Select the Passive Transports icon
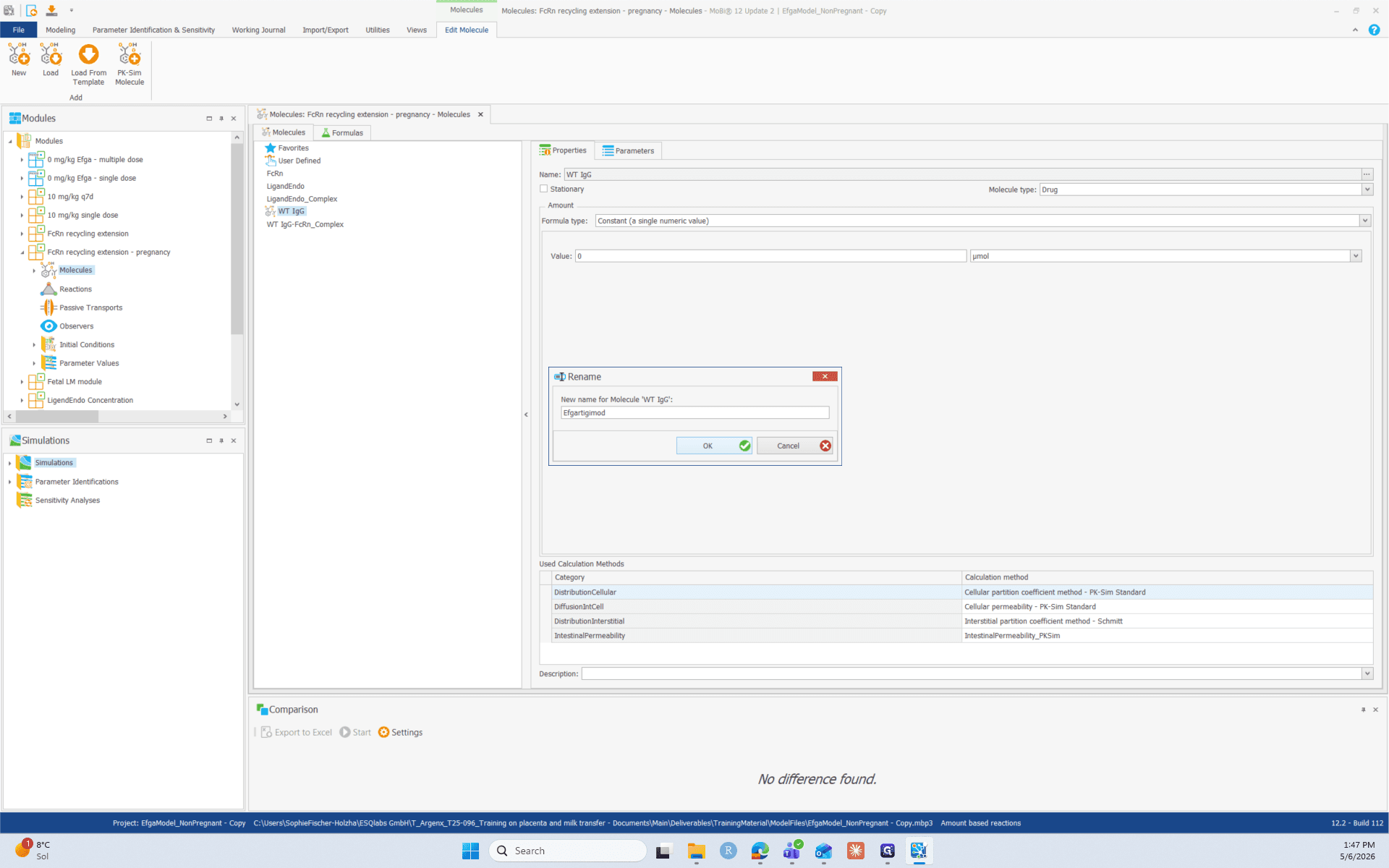Viewport: 1389px width, 868px height. [x=48, y=307]
